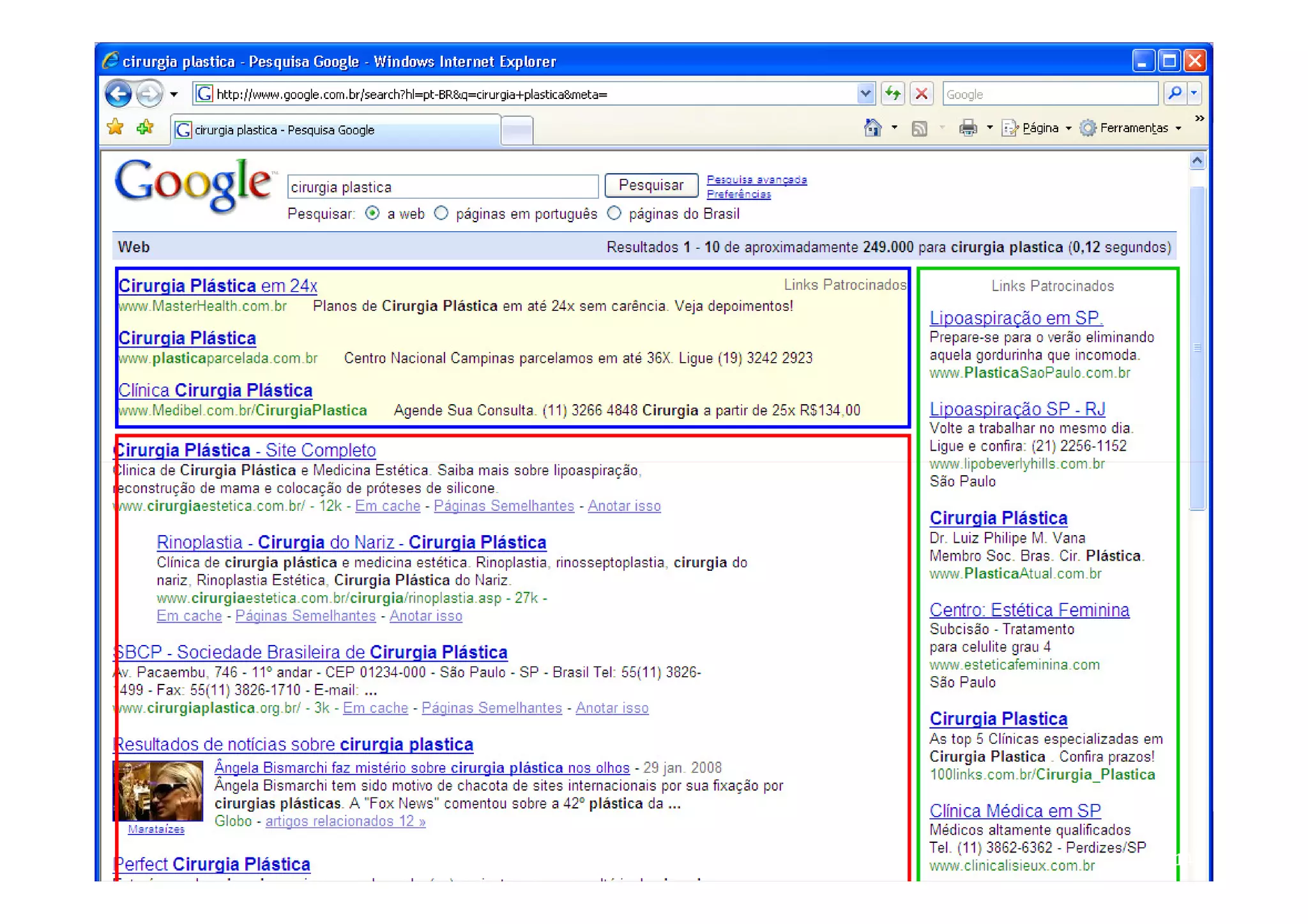
Task: Expand the address bar history dropdown
Action: [865, 94]
